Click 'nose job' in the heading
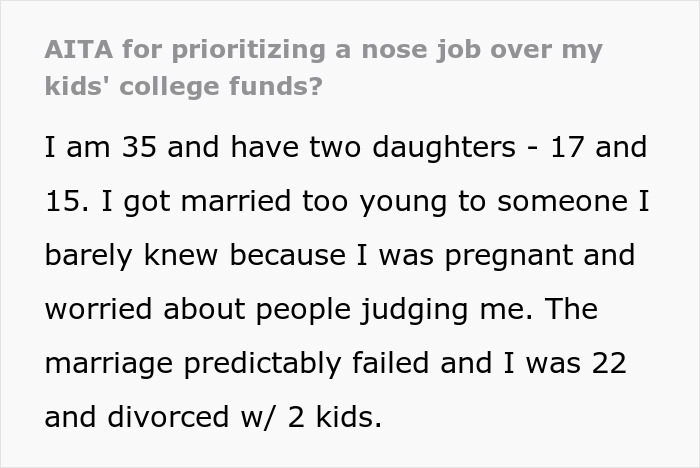Viewport: 700px width, 468px height. (x=401, y=49)
